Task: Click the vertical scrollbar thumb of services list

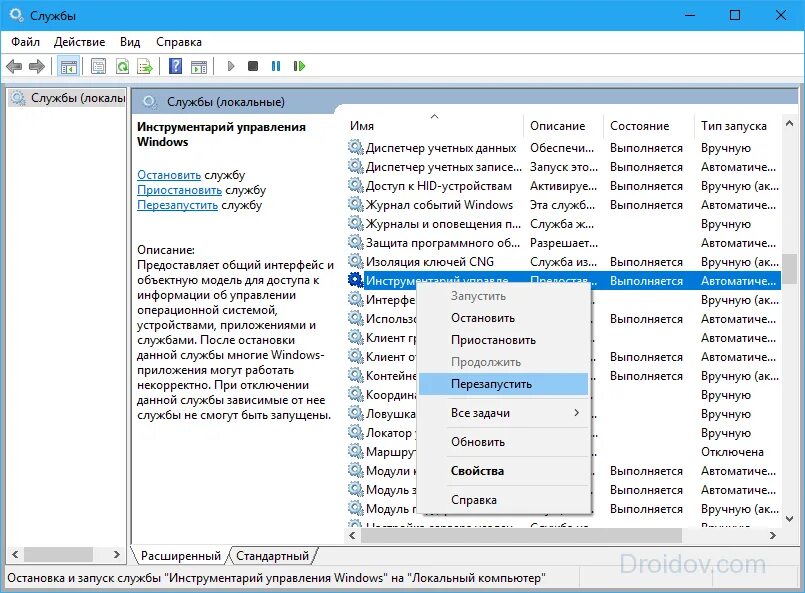Action: (790, 269)
